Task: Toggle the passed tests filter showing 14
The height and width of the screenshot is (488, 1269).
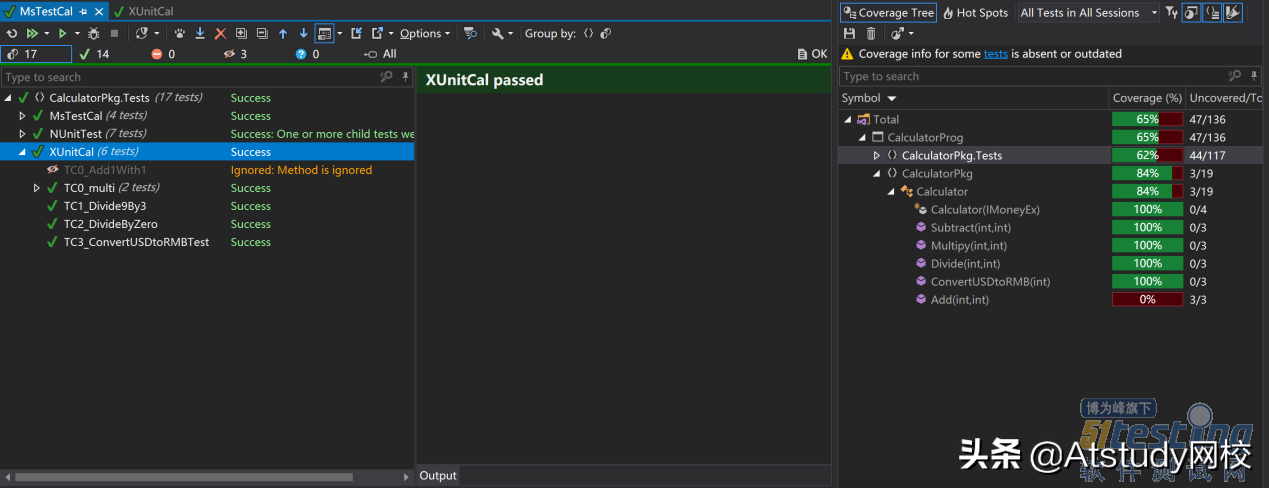Action: point(96,54)
